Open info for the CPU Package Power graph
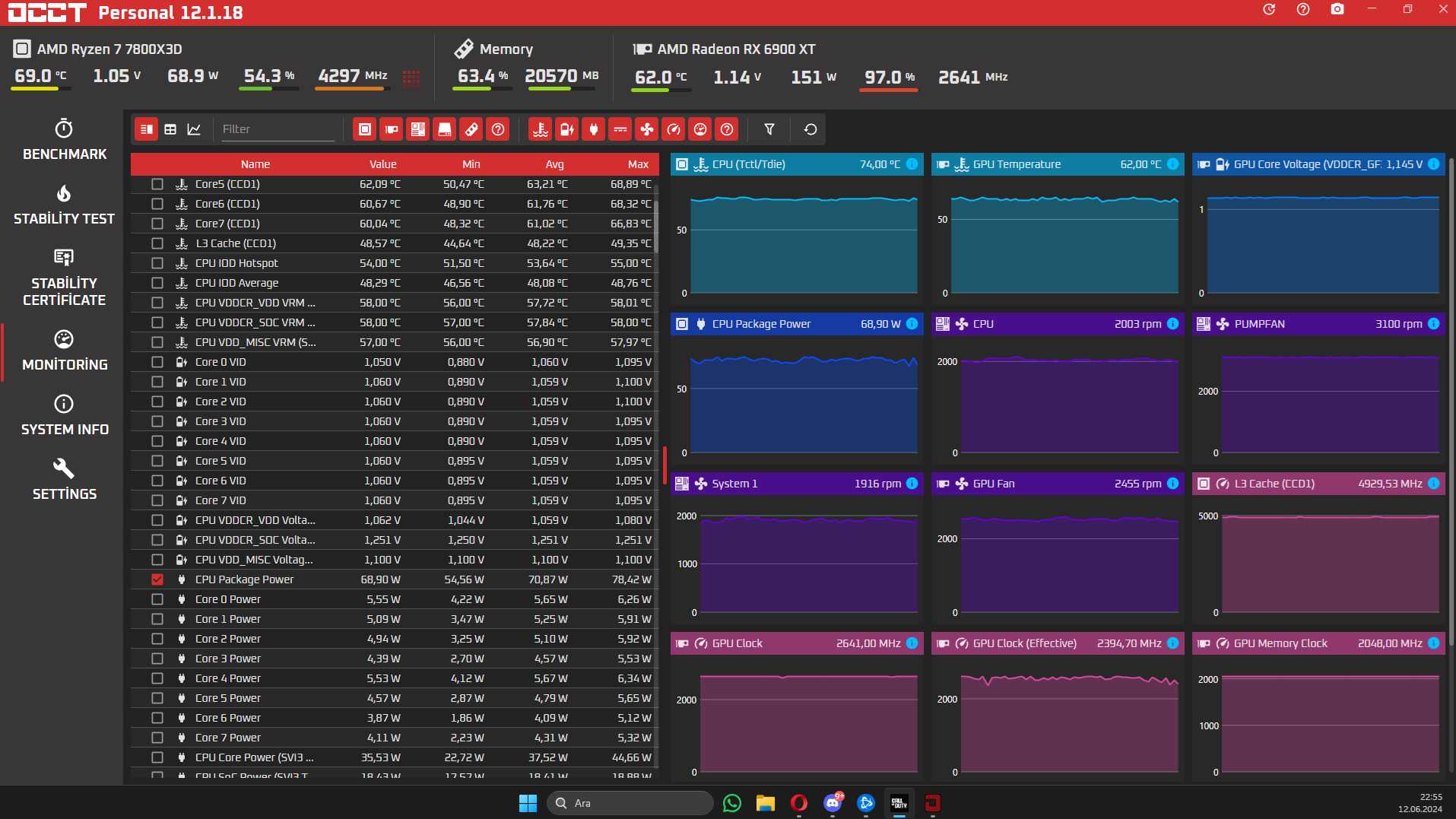This screenshot has width=1456, height=819. (x=912, y=324)
